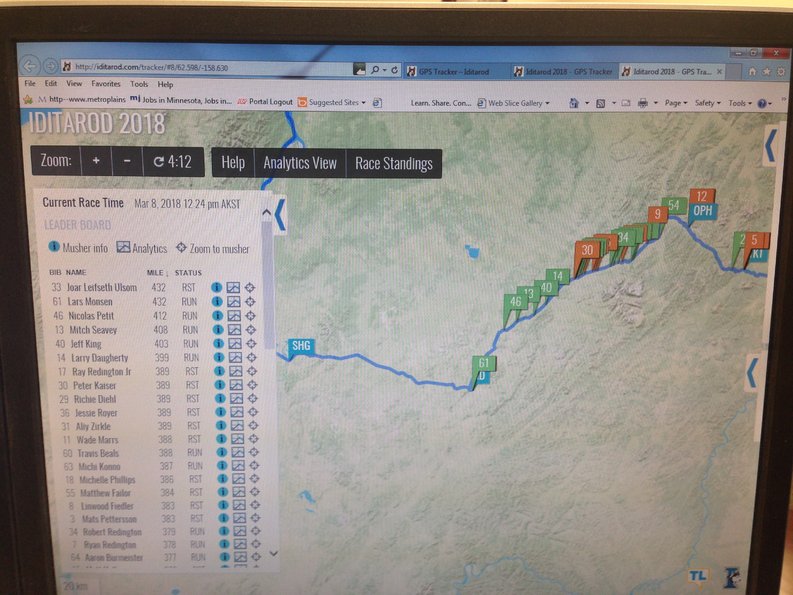The width and height of the screenshot is (793, 595).
Task: Sort leaderboard by the MILE column
Action: pyautogui.click(x=156, y=272)
